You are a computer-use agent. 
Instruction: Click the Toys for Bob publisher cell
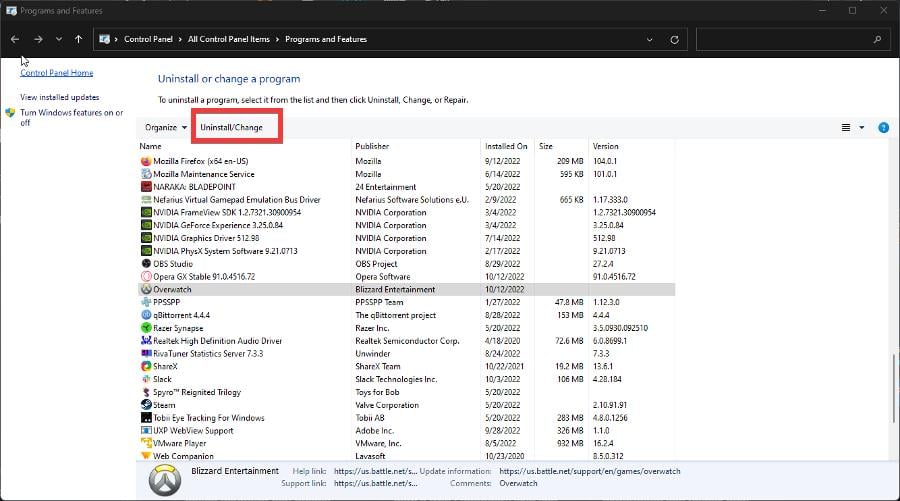(x=377, y=392)
